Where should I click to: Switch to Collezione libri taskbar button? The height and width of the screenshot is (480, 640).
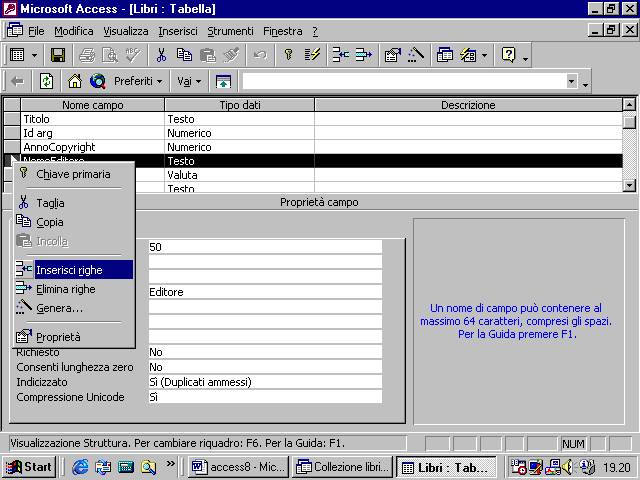[x=342, y=467]
